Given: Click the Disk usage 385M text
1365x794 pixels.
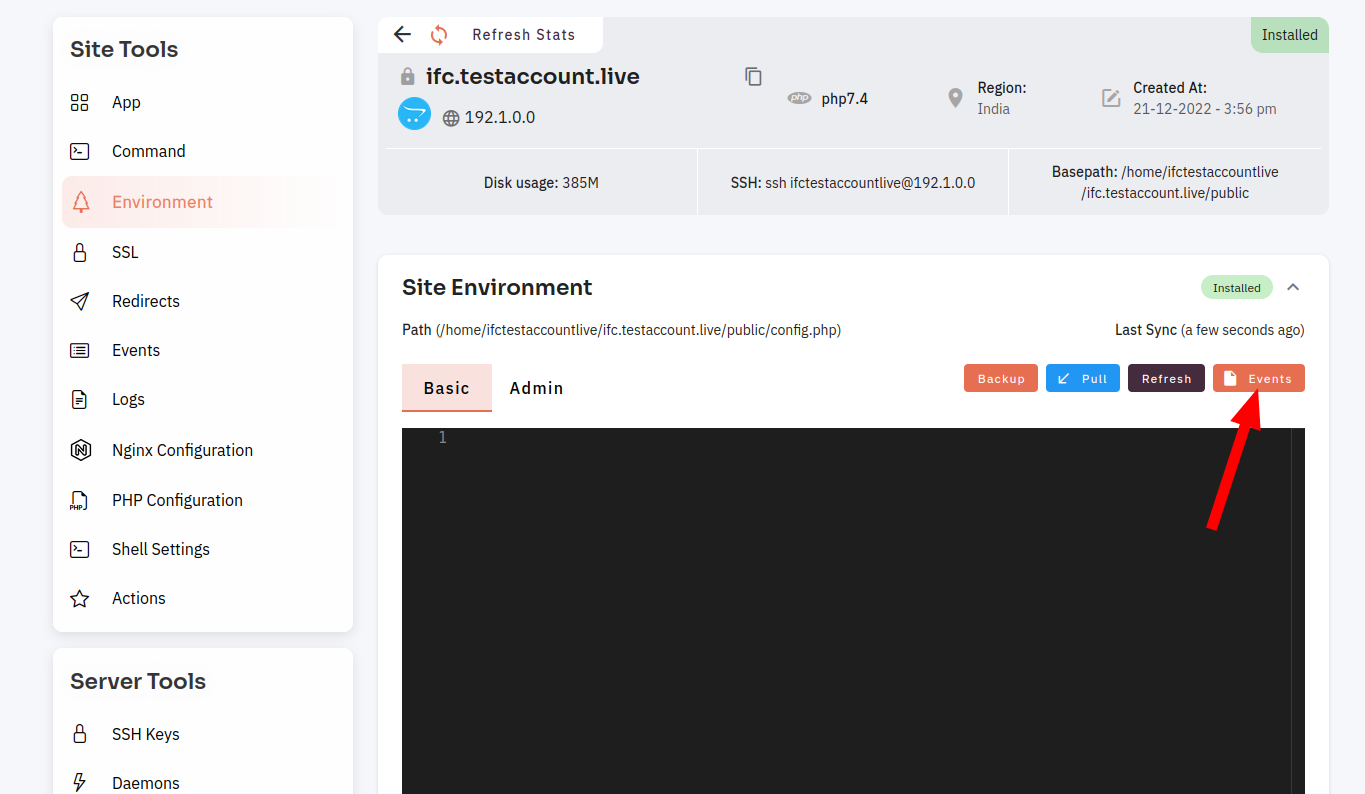Looking at the screenshot, I should pyautogui.click(x=541, y=183).
